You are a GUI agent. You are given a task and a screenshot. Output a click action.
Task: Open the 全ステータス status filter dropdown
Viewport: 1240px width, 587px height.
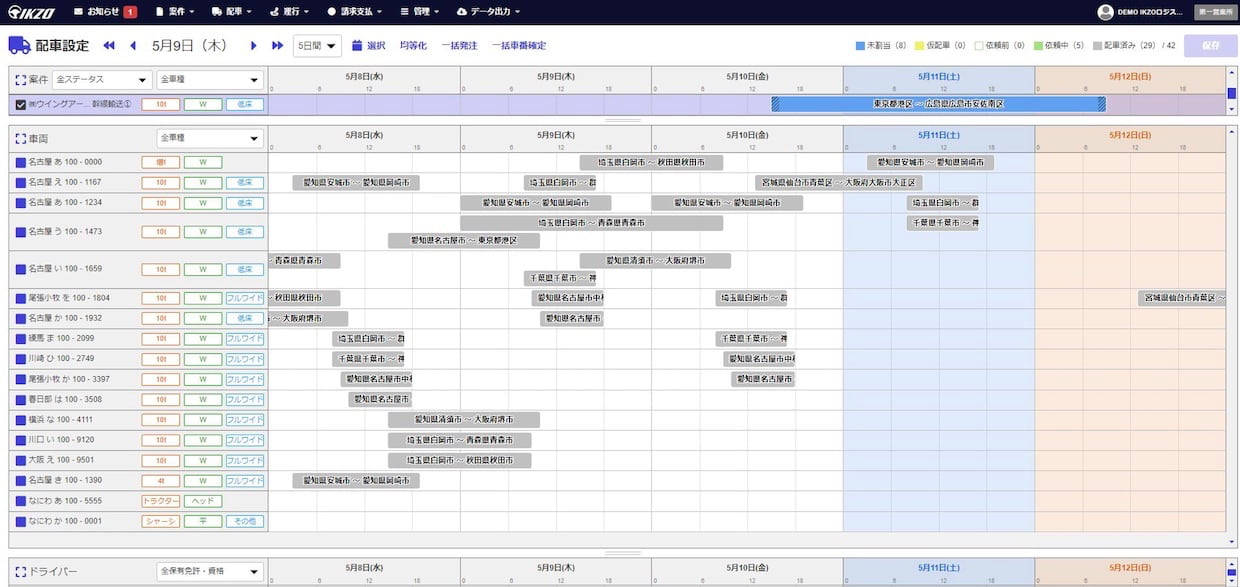click(x=102, y=79)
